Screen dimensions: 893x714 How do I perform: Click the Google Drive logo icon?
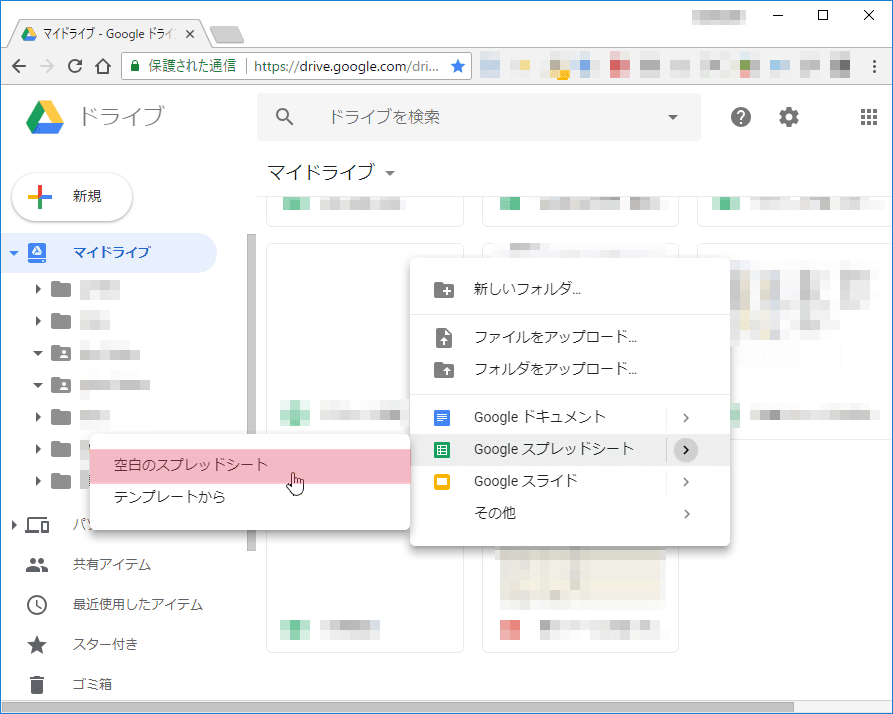[x=44, y=117]
